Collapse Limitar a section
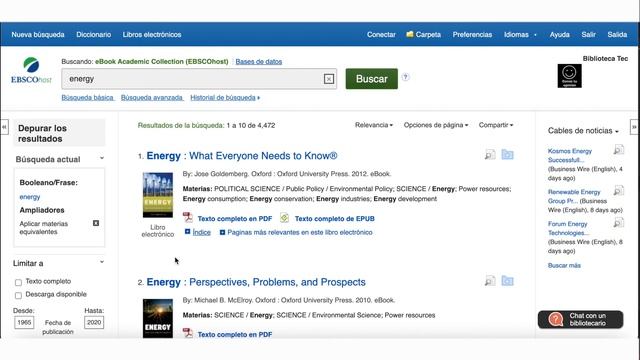The width and height of the screenshot is (640, 360). [102, 262]
